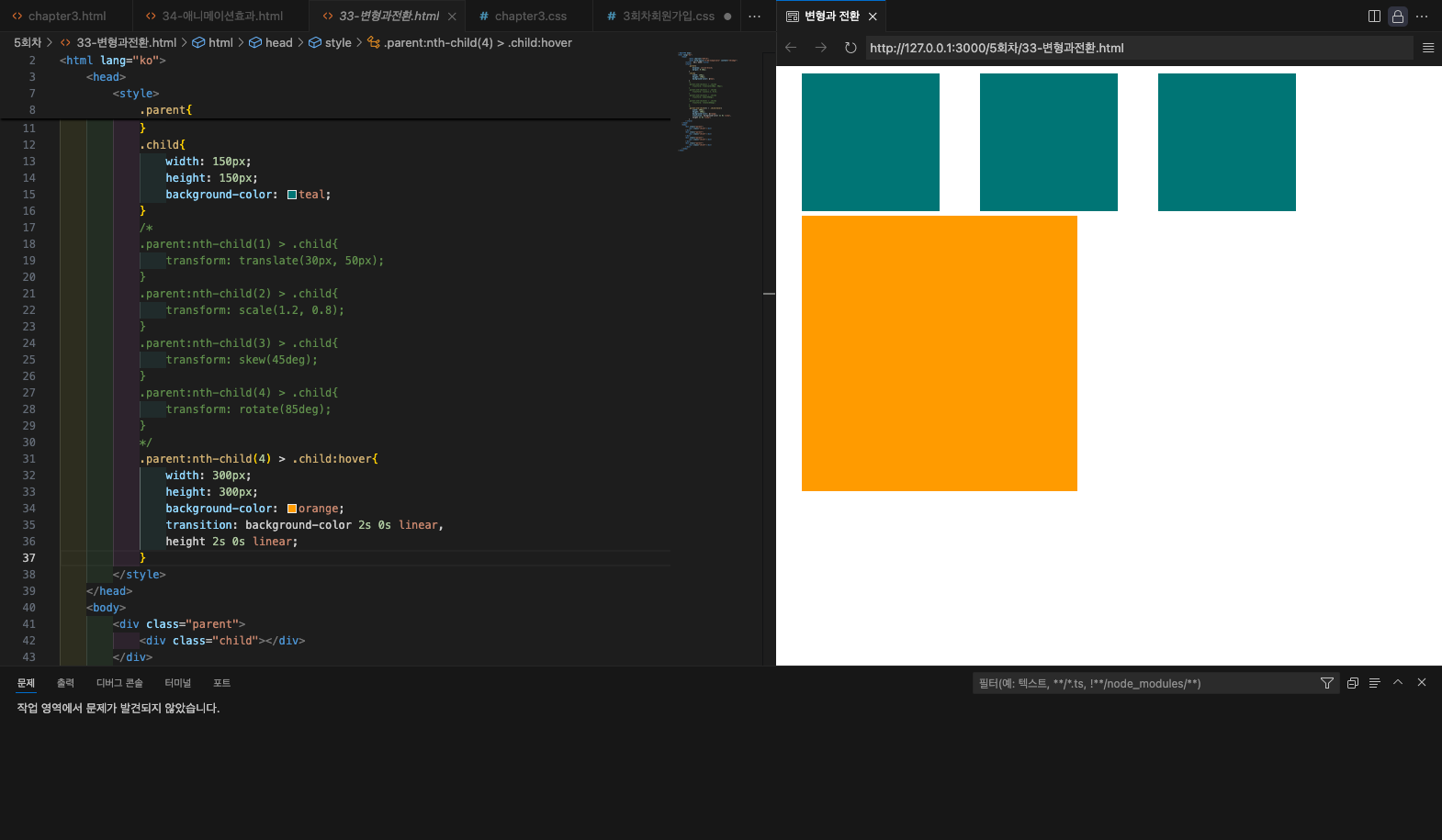Screen dimensions: 1442x840
Task: Open the preview browser hamburger menu
Action: coord(1428,48)
